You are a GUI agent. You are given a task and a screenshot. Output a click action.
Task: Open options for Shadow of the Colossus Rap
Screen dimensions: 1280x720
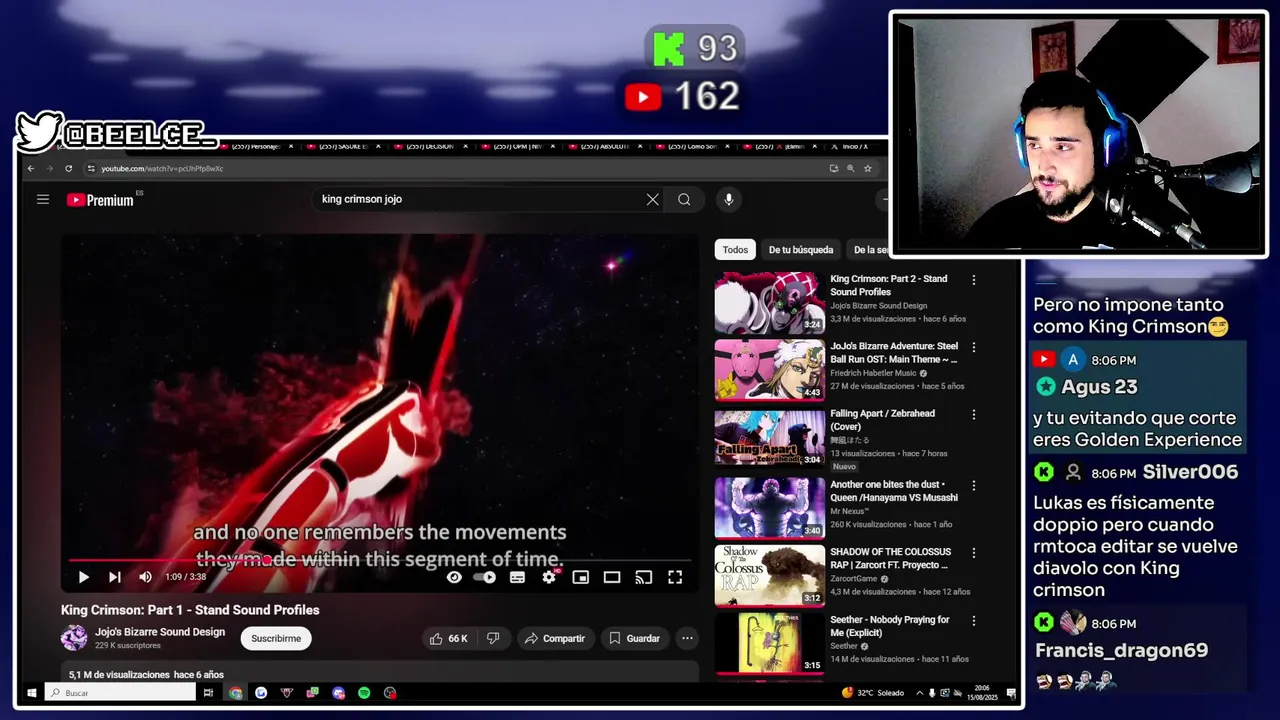[974, 553]
